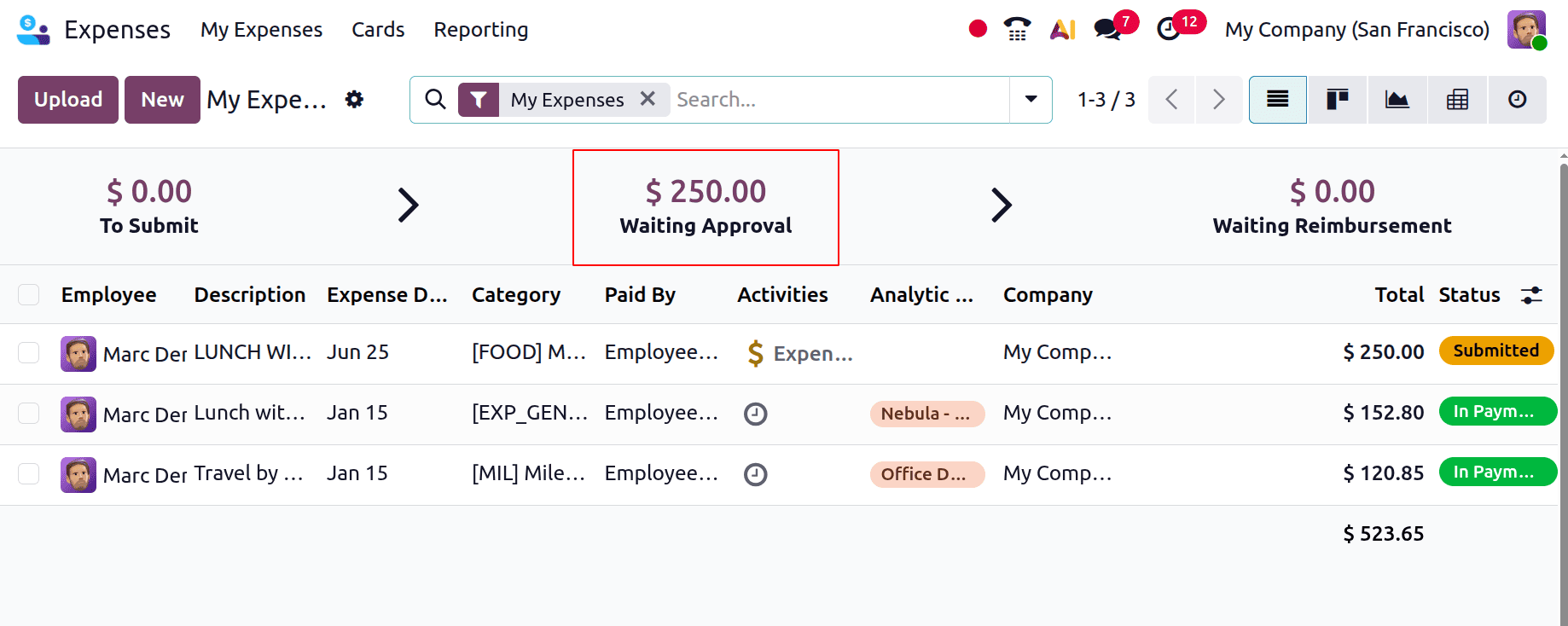
Task: Click chevron between To Submit and Waiting Approval
Action: 408,205
